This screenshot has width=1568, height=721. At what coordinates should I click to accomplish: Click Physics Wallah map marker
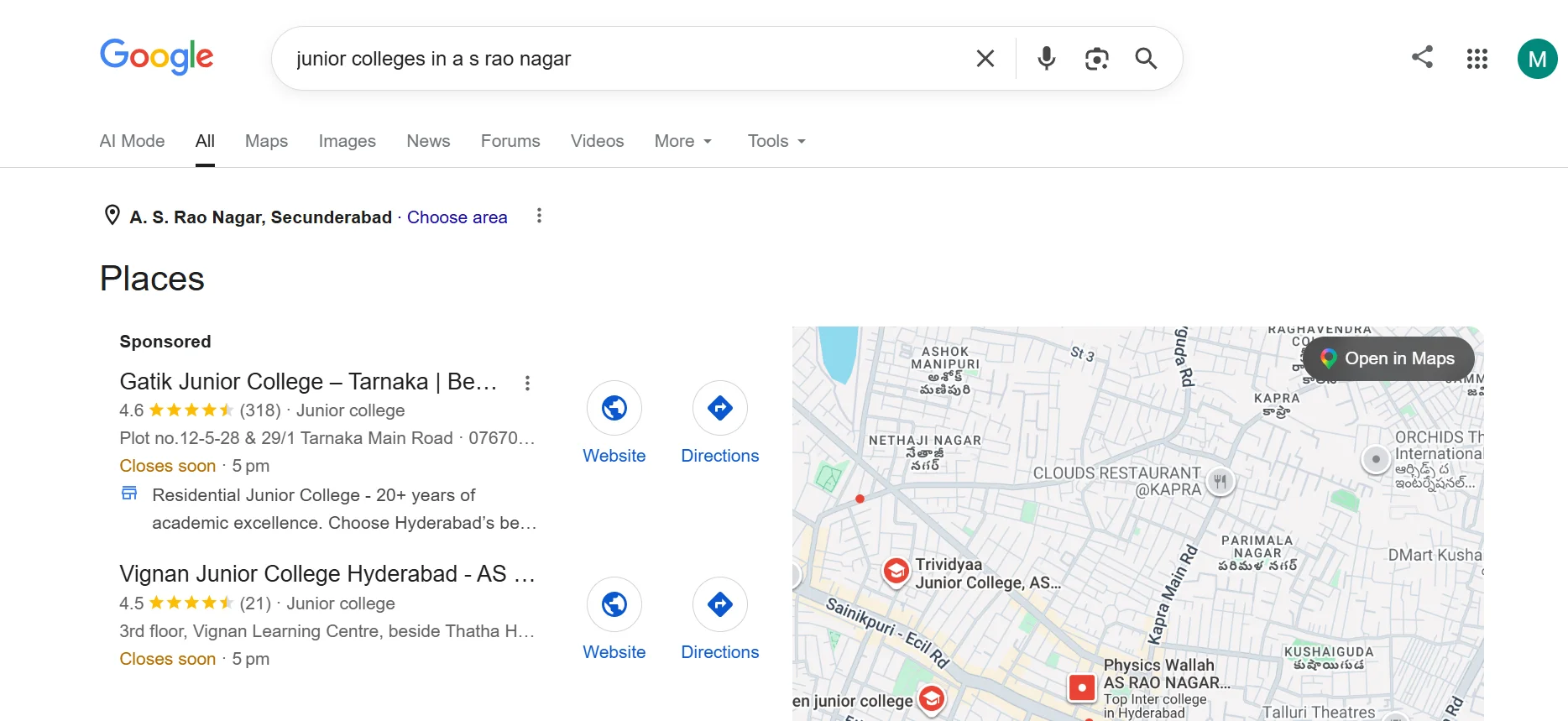(x=1082, y=687)
